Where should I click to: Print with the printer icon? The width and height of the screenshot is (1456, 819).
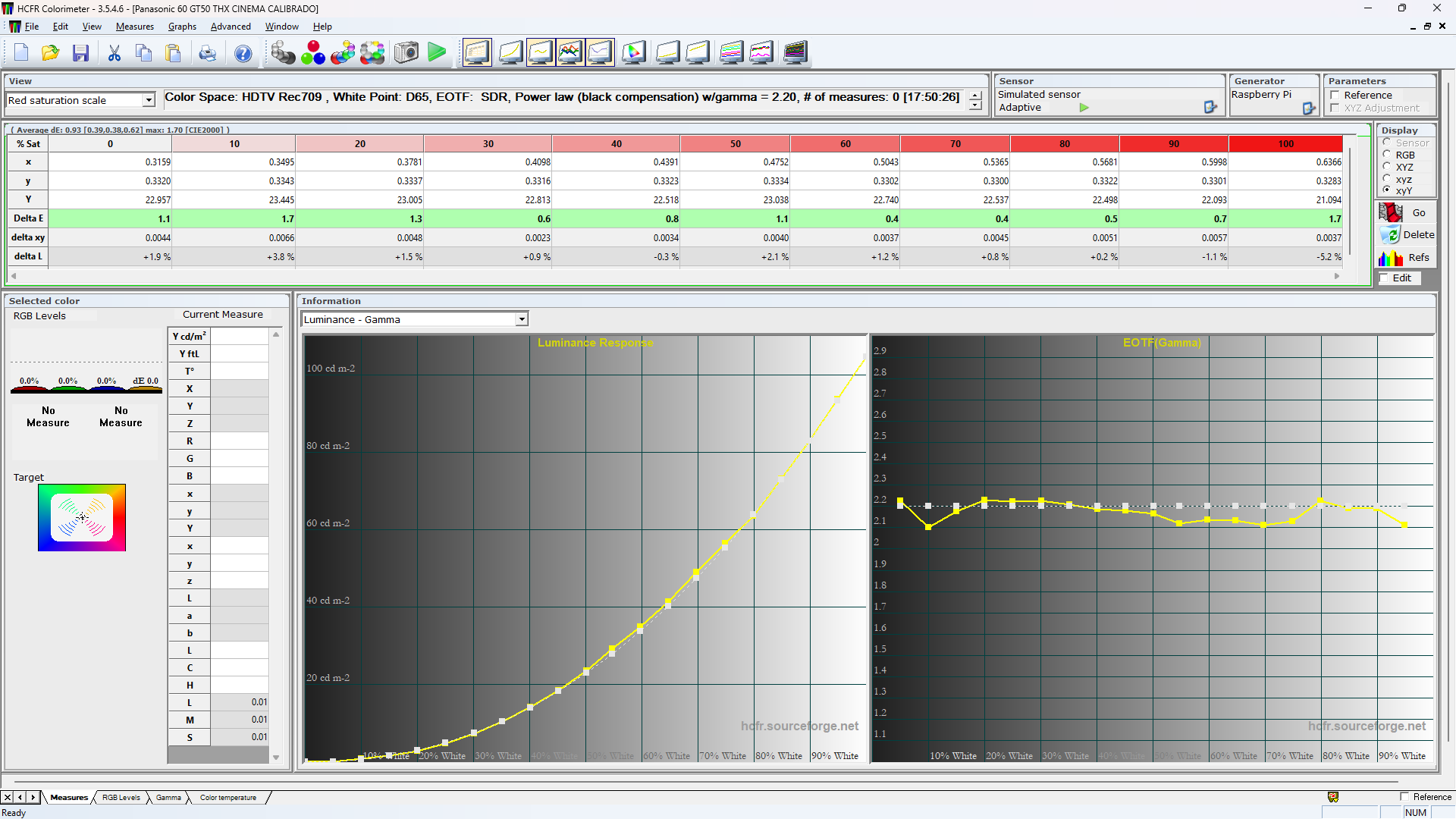point(208,52)
